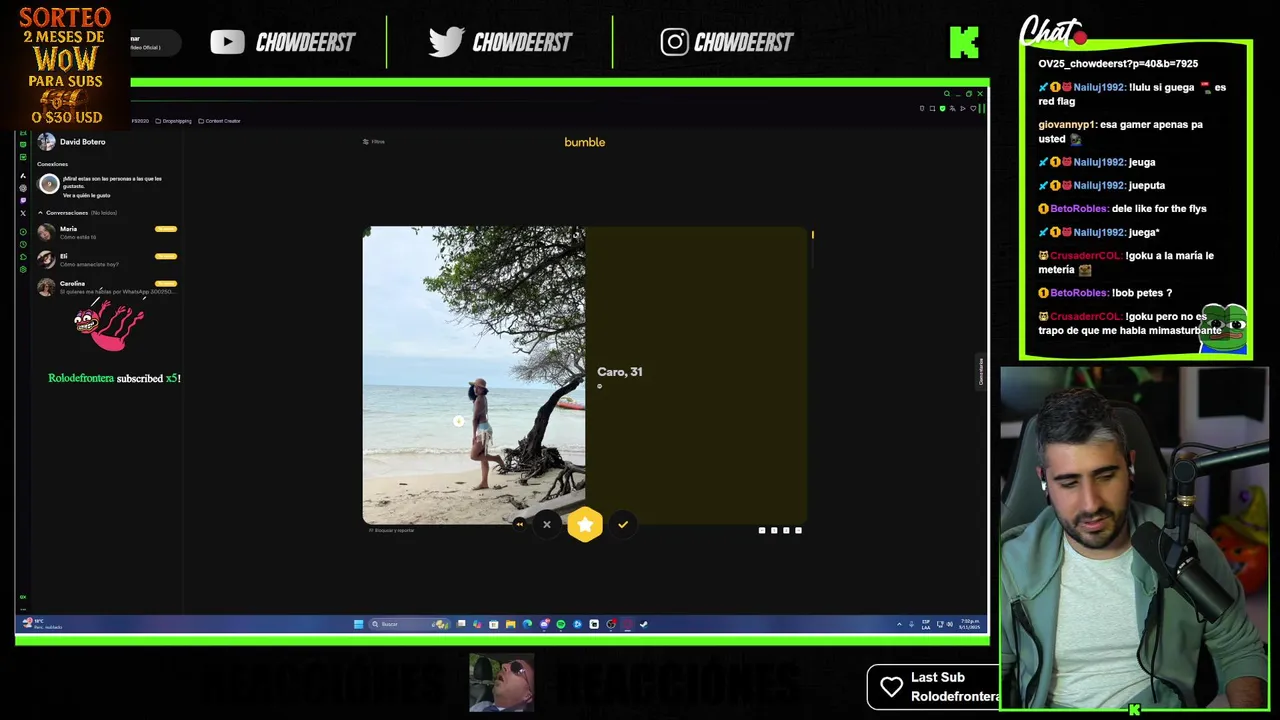The height and width of the screenshot is (720, 1280).
Task: Open the Content Creator bookmarks folder
Action: (x=219, y=121)
